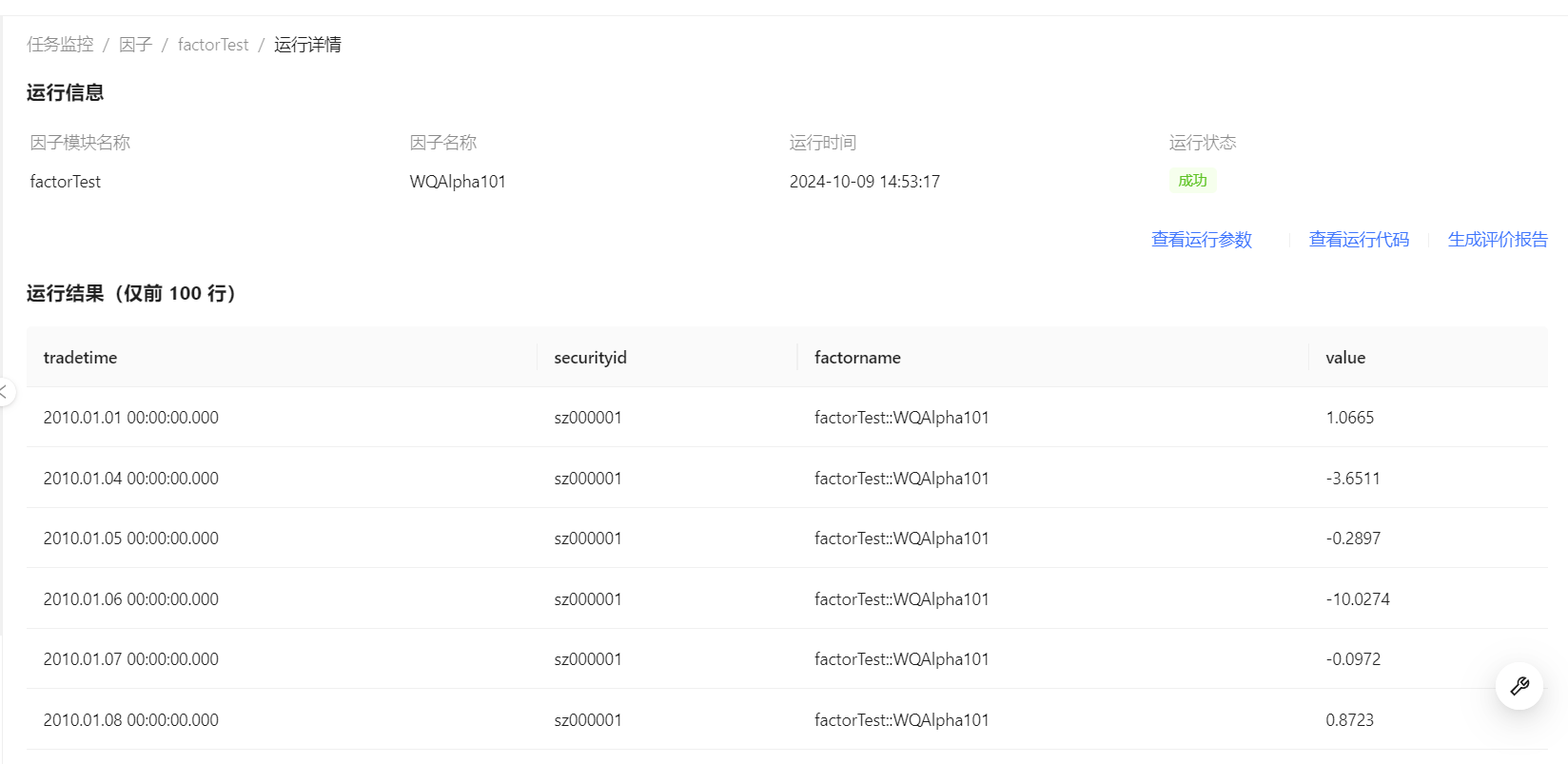Click factorname cell in 2010.01.07 row
The image size is (1568, 764).
click(901, 659)
